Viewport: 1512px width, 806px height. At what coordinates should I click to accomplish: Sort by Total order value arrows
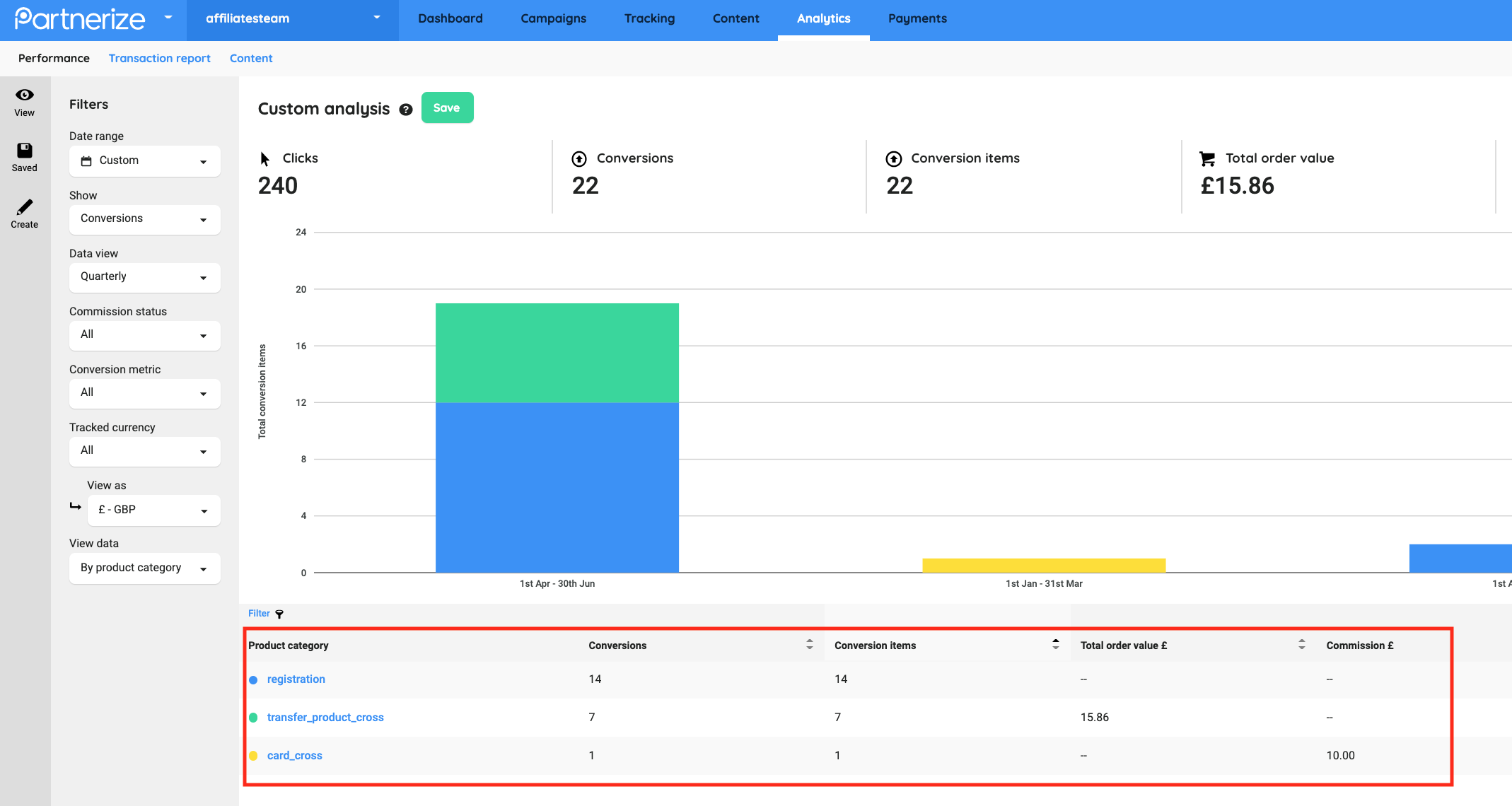[1302, 645]
